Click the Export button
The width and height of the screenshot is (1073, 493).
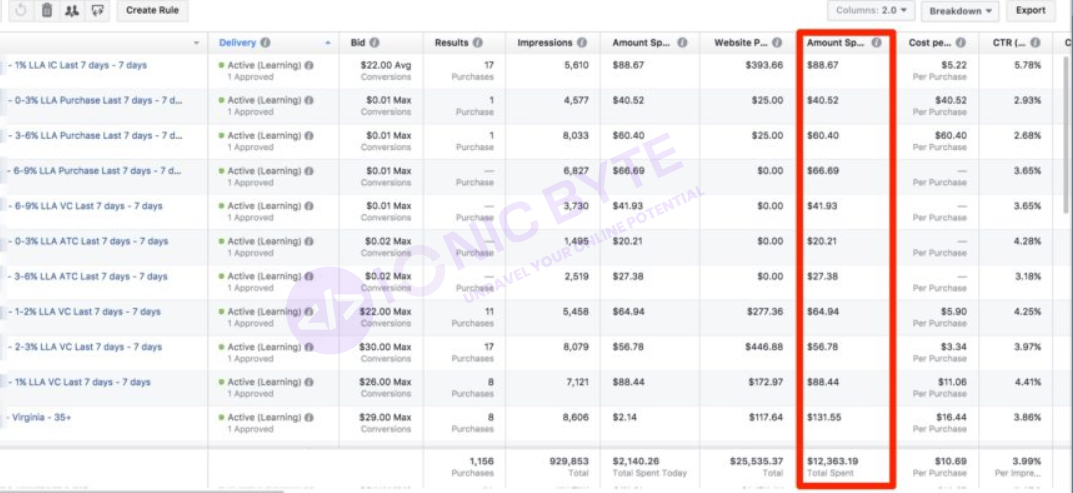[1030, 11]
